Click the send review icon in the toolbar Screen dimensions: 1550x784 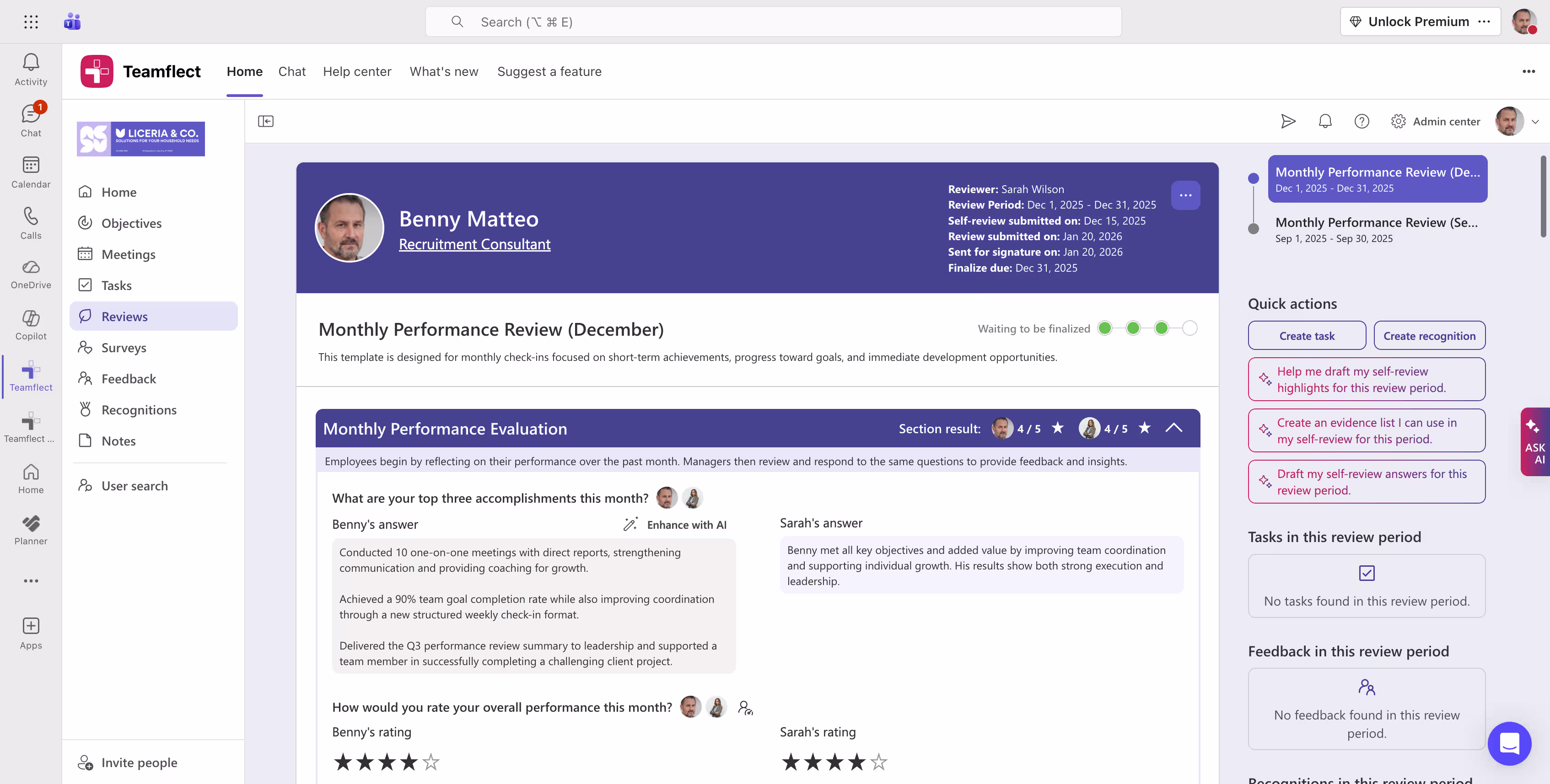point(1288,121)
